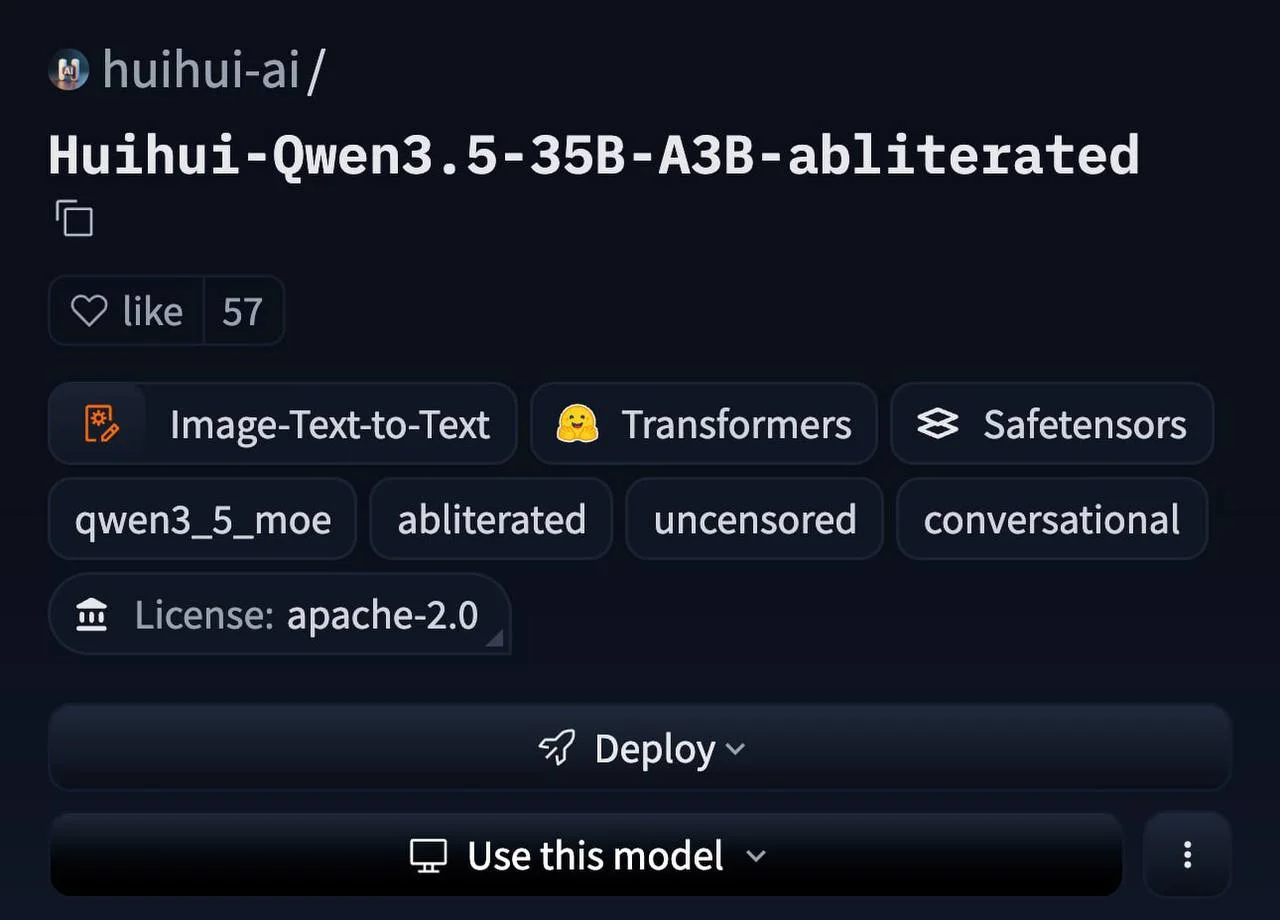This screenshot has height=920, width=1280.
Task: Click the monitor icon in Use this model
Action: pos(428,856)
